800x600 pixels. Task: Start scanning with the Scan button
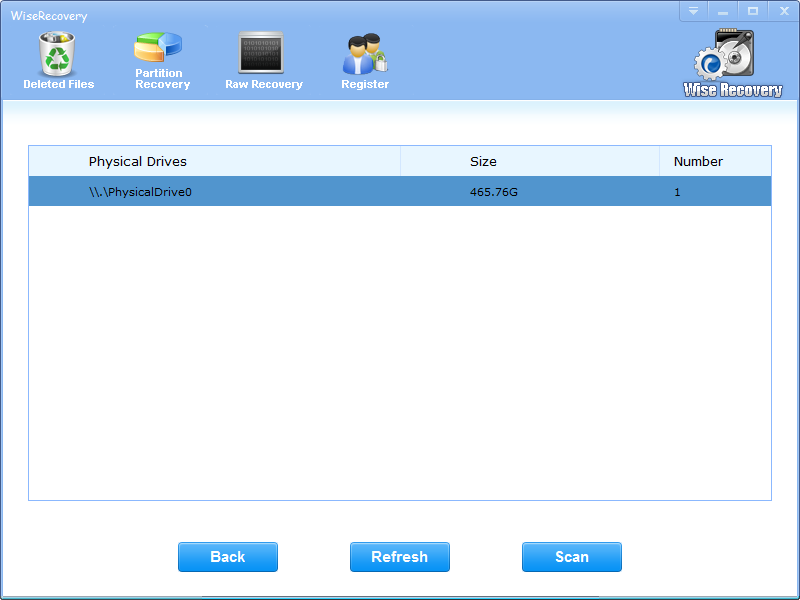coord(571,557)
